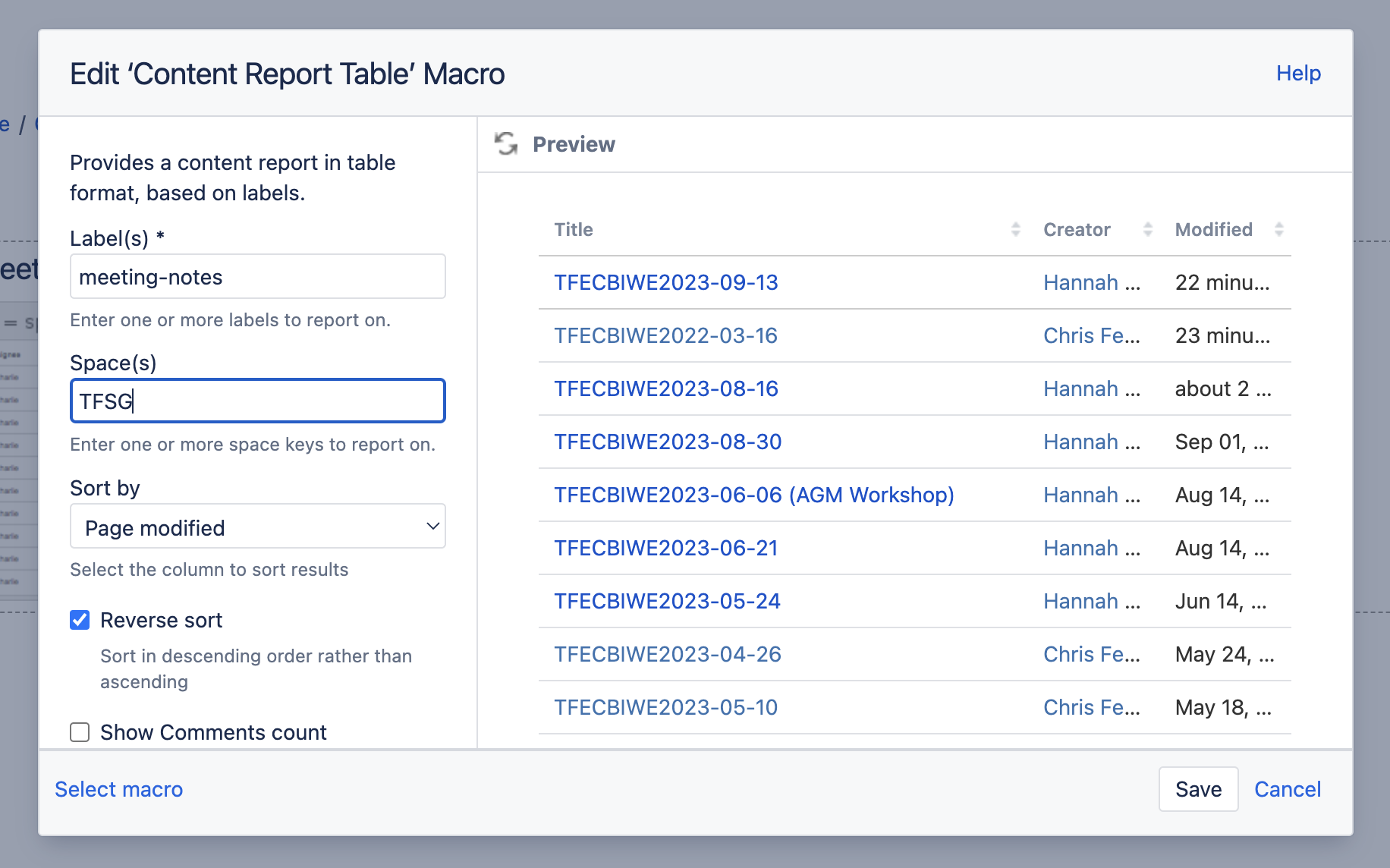The image size is (1390, 868).
Task: Open the Sort by dropdown
Action: coord(258,527)
